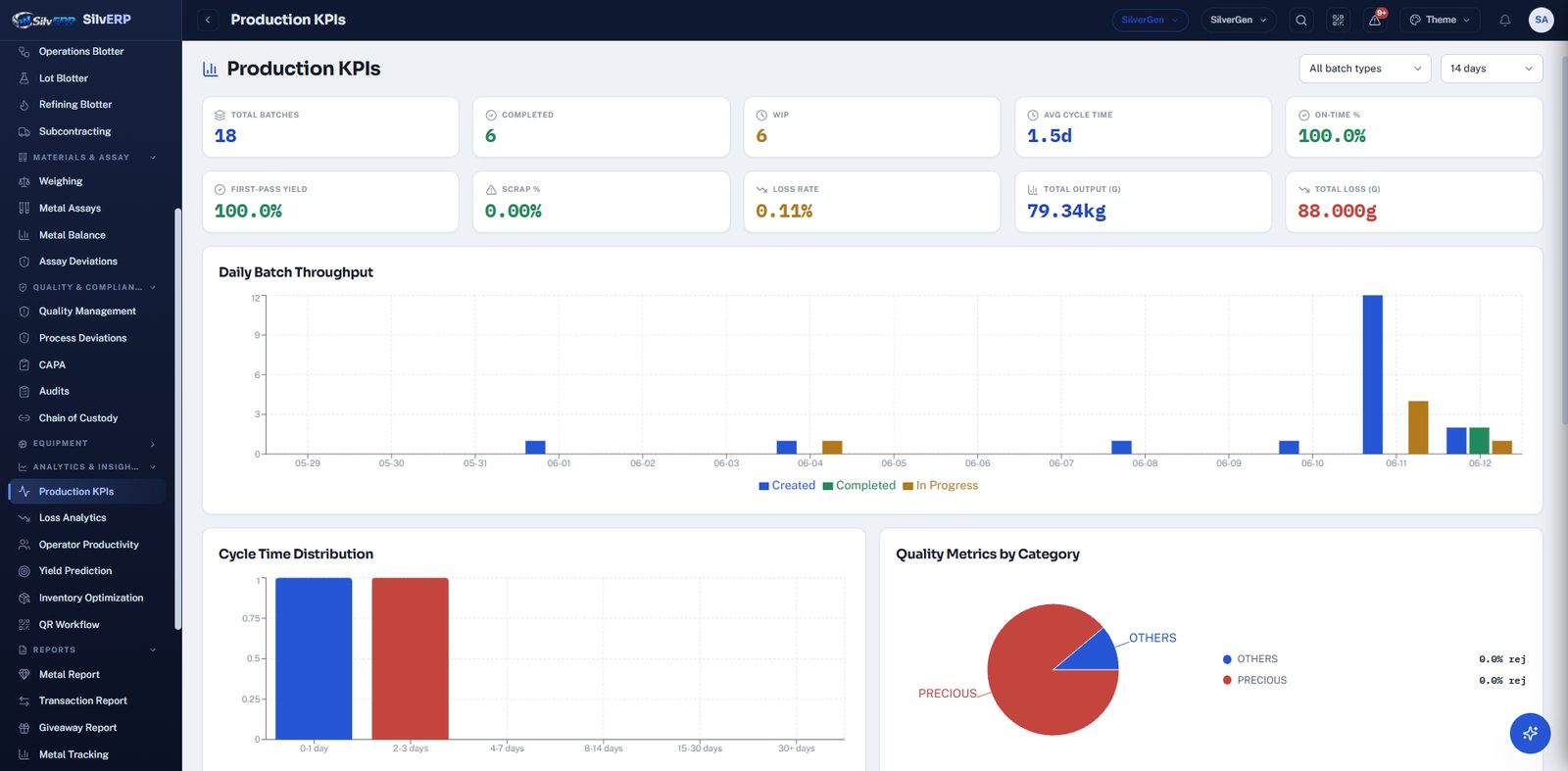Click the Lot Blotter flask icon

[24, 78]
